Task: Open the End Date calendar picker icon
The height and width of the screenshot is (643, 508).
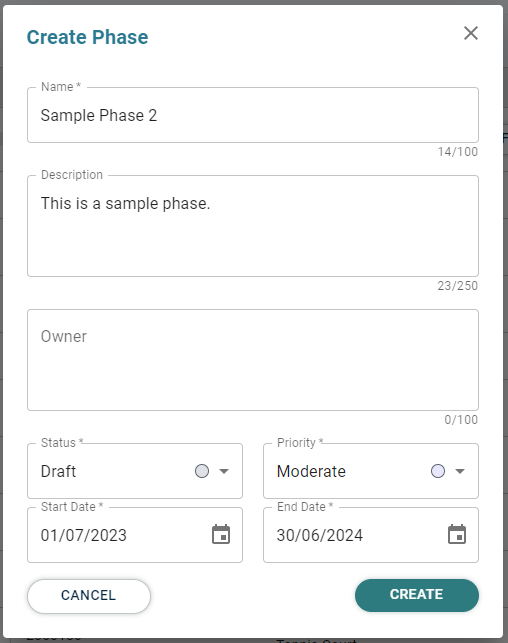Action: (457, 534)
